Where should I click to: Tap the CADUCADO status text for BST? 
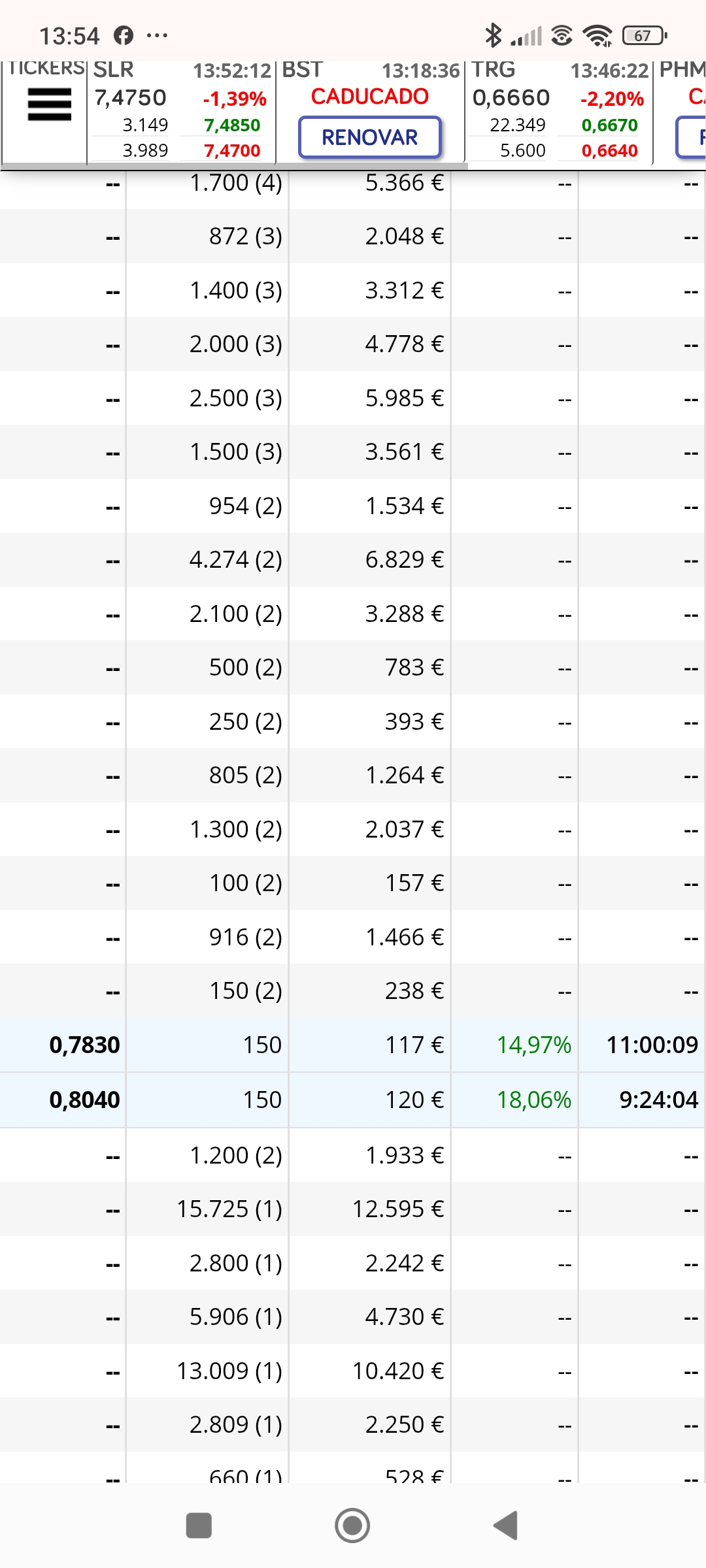click(370, 97)
